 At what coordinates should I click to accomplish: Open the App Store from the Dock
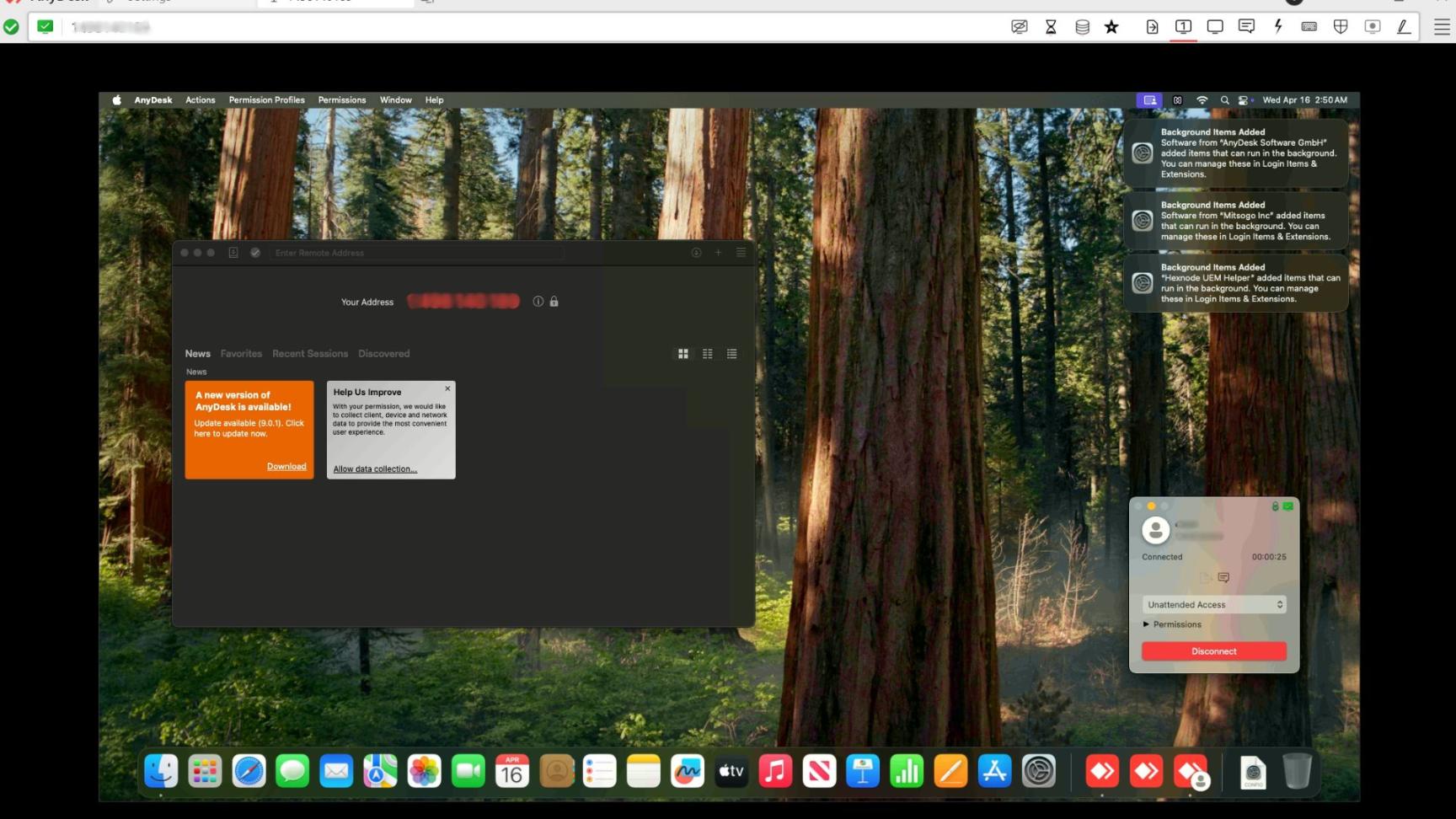995,771
